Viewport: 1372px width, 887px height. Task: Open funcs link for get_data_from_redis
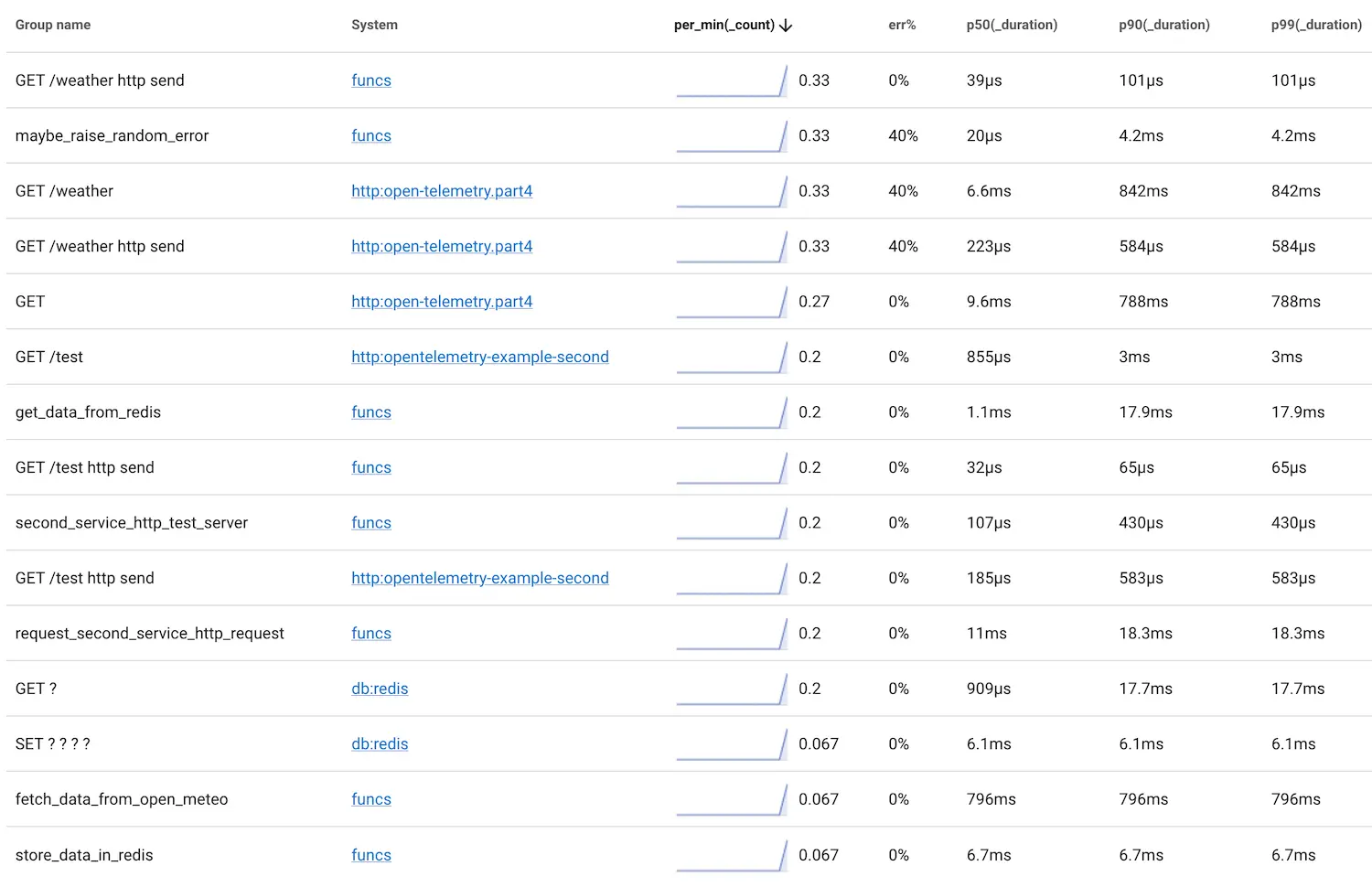click(370, 412)
